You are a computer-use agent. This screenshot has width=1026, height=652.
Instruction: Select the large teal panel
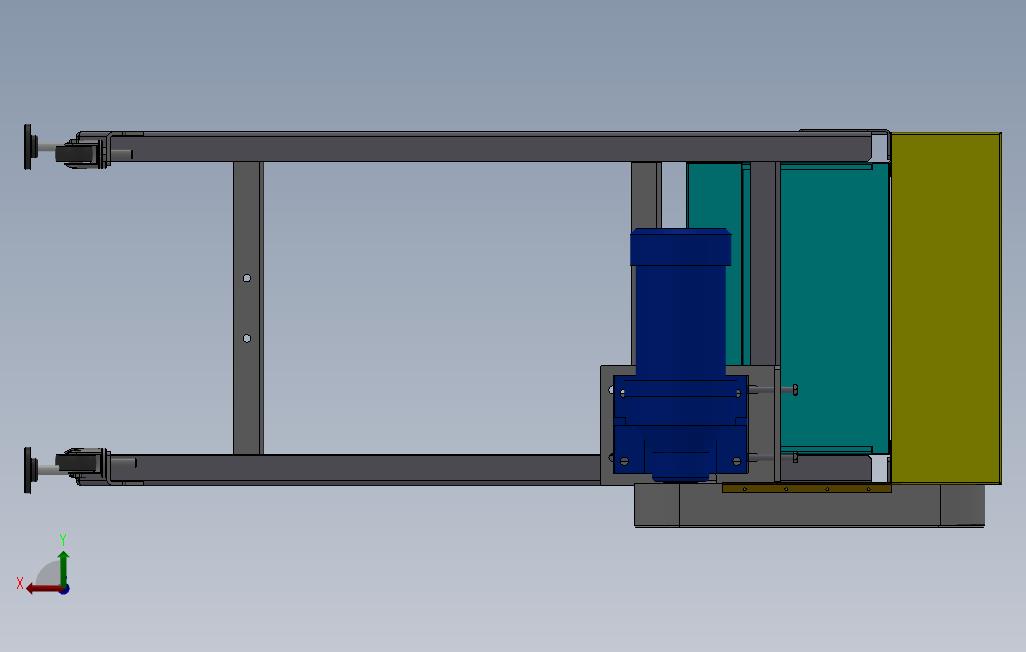pos(835,308)
